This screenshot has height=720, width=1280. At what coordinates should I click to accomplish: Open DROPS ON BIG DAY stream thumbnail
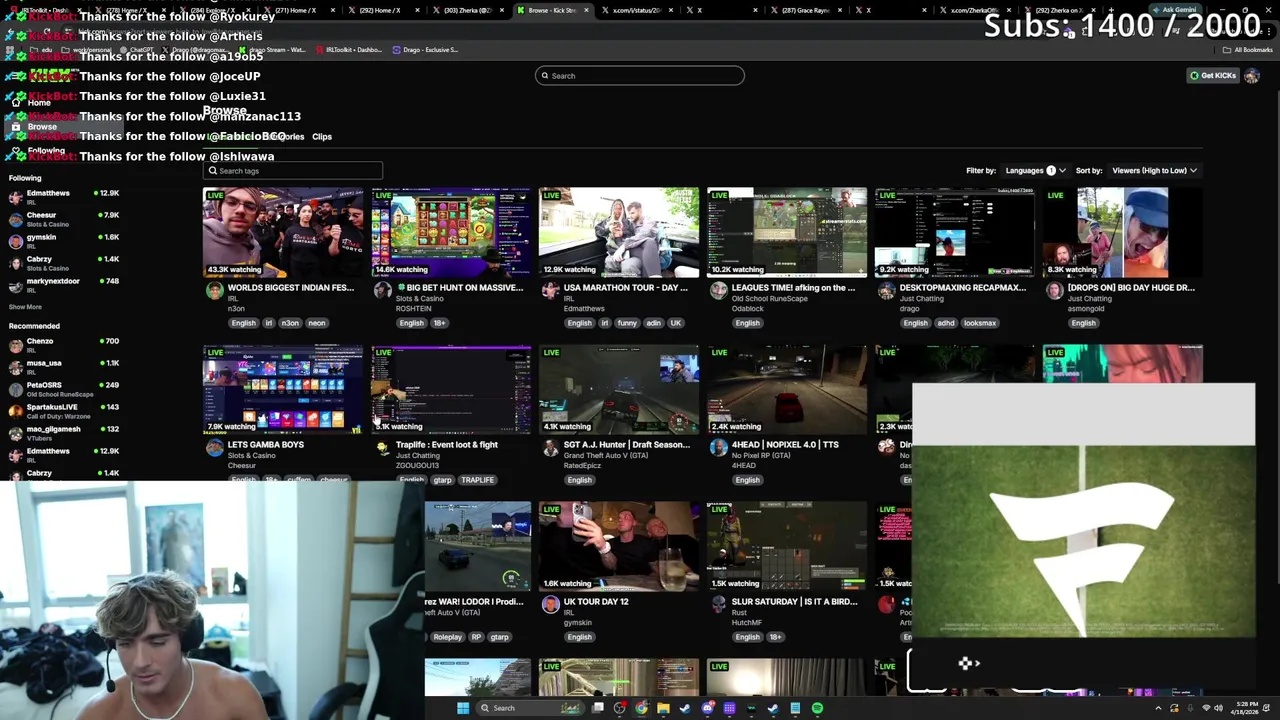[1123, 232]
